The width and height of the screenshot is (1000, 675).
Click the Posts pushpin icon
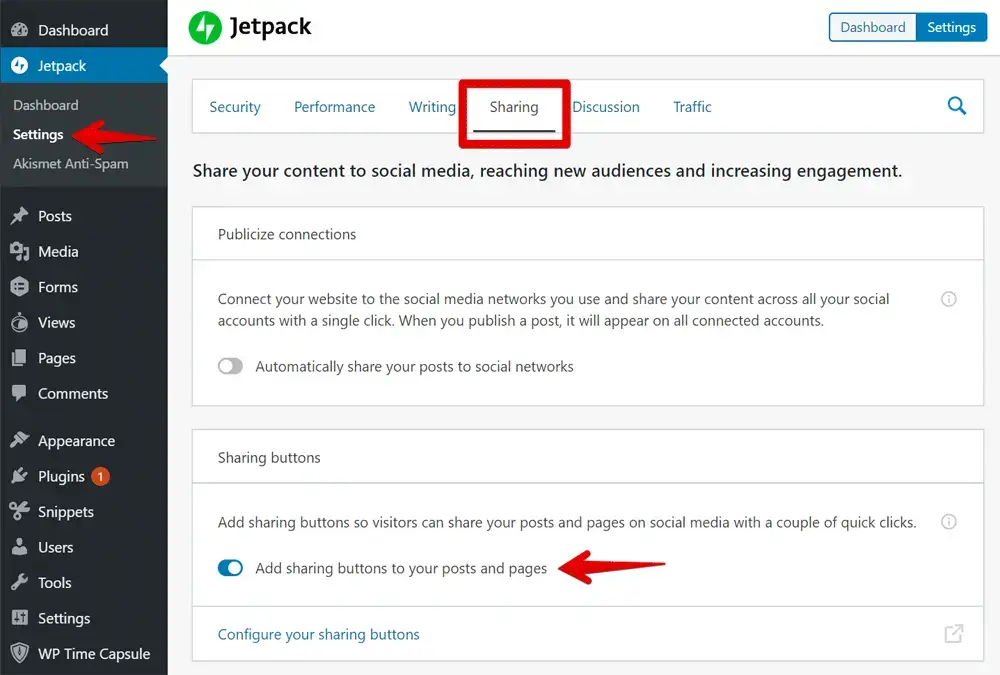pyautogui.click(x=20, y=216)
